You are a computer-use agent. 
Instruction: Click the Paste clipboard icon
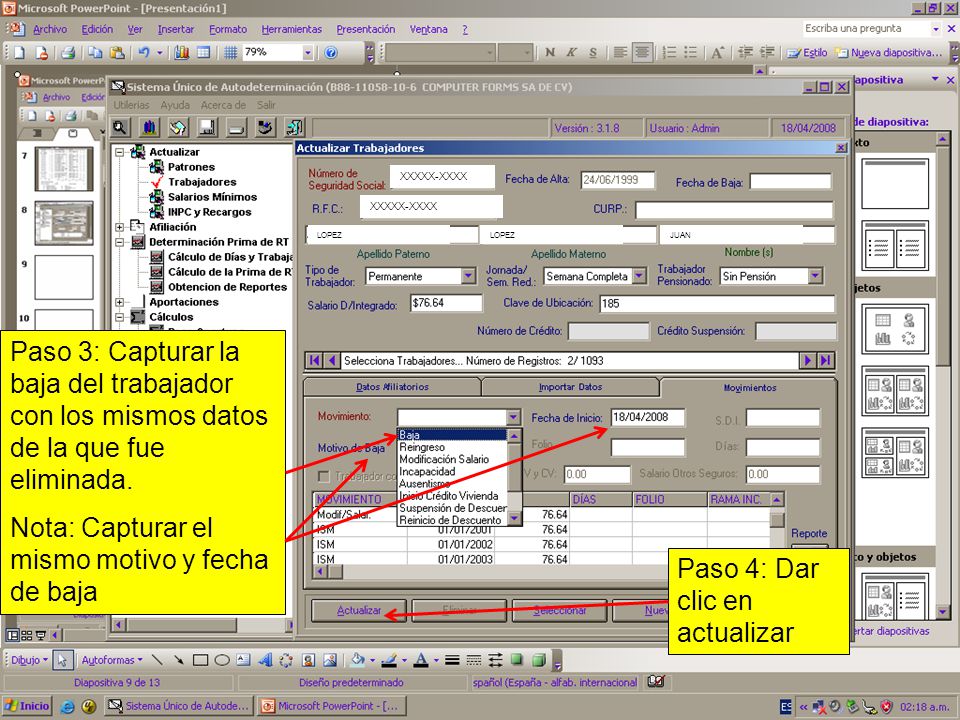[x=117, y=53]
